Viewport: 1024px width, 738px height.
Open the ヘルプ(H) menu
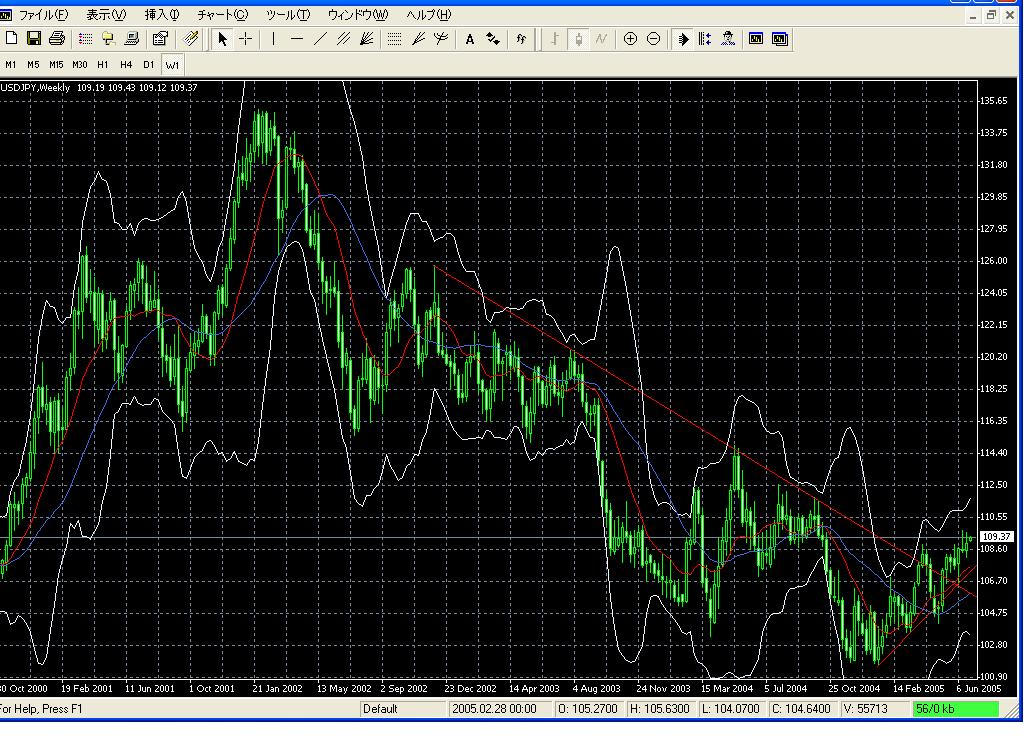click(x=428, y=14)
